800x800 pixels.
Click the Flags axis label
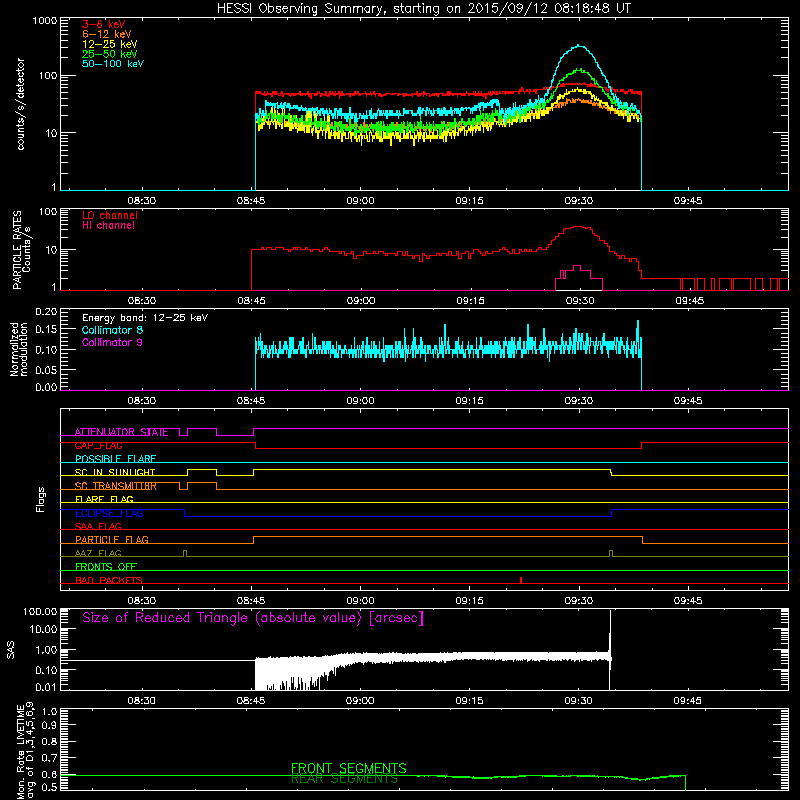[x=41, y=499]
